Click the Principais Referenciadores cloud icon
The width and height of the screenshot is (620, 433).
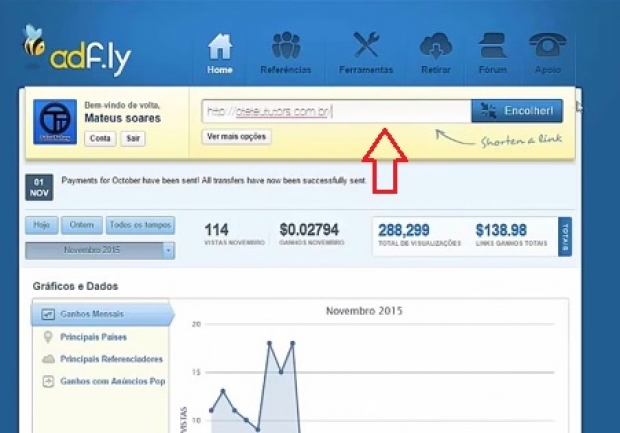point(48,359)
